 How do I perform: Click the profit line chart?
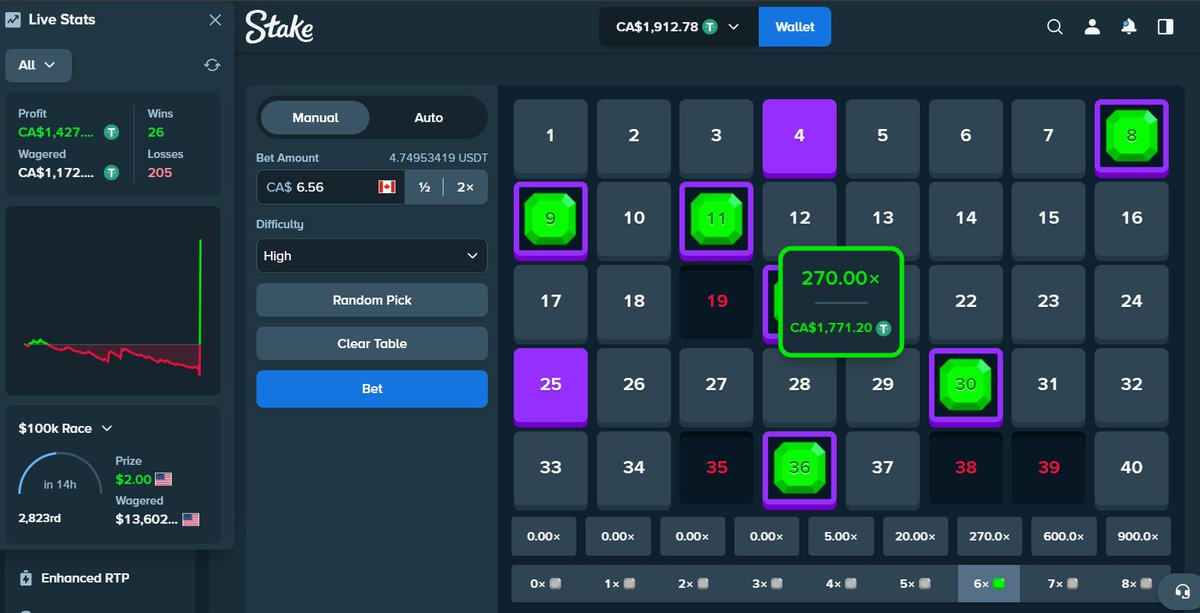[113, 301]
